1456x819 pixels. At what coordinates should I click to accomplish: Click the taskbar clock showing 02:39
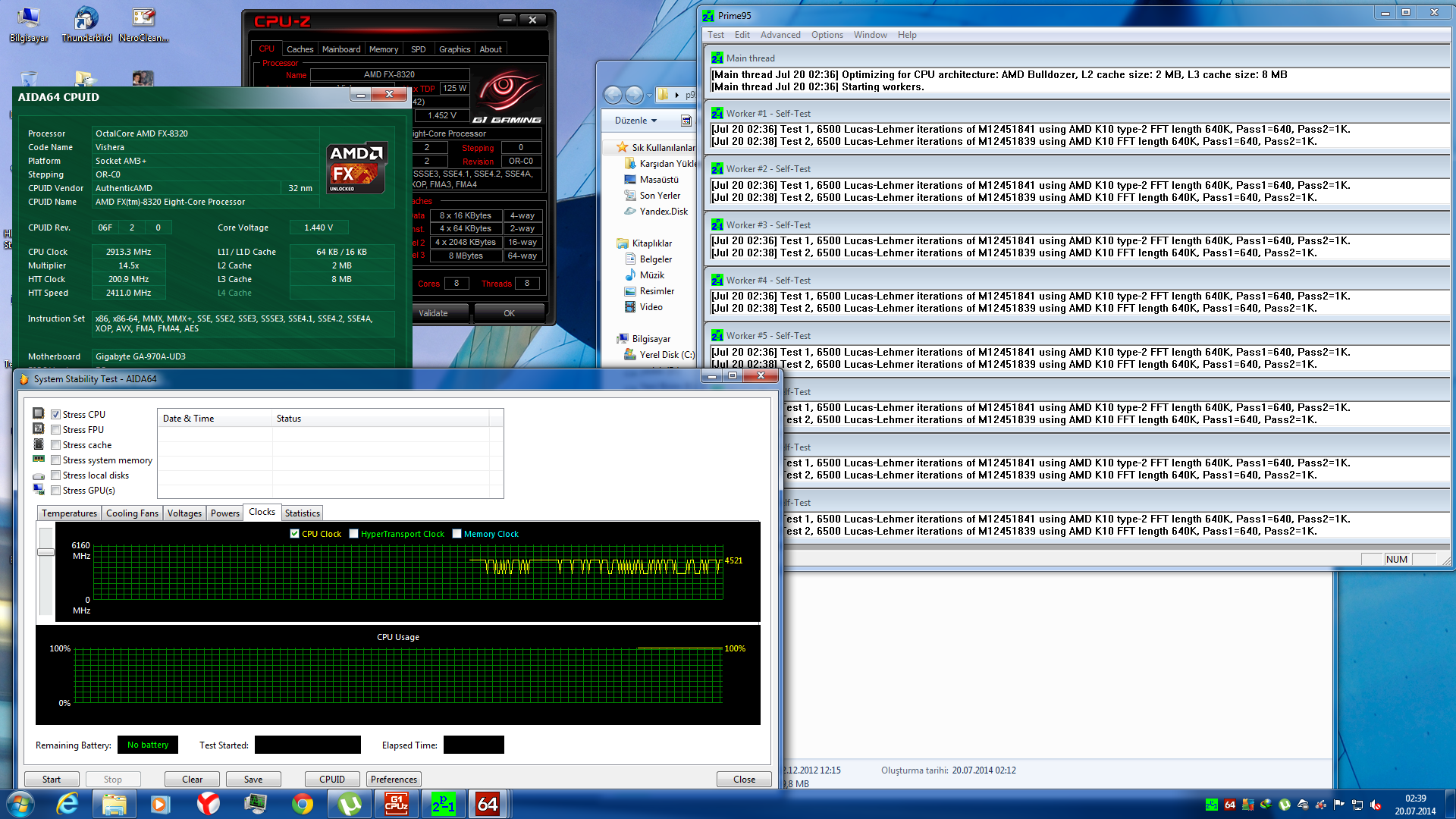click(x=1415, y=805)
